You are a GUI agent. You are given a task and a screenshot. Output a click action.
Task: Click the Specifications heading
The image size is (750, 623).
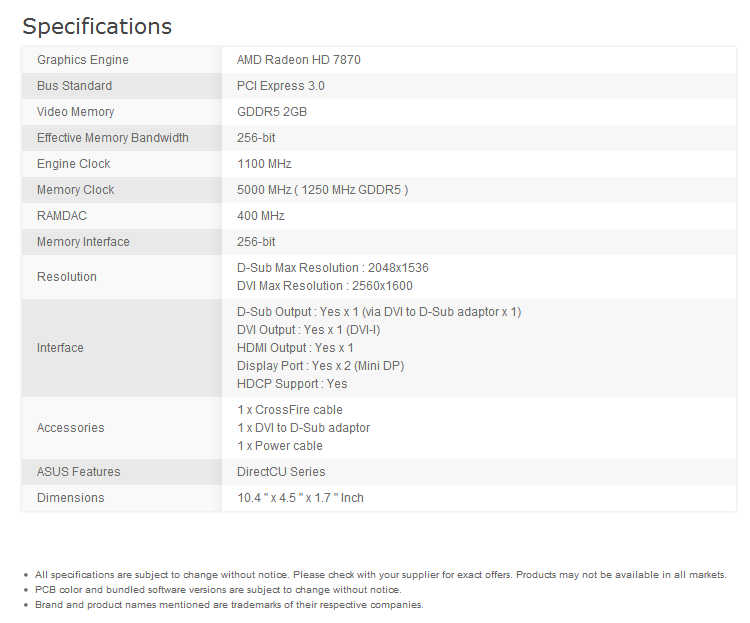click(x=97, y=26)
